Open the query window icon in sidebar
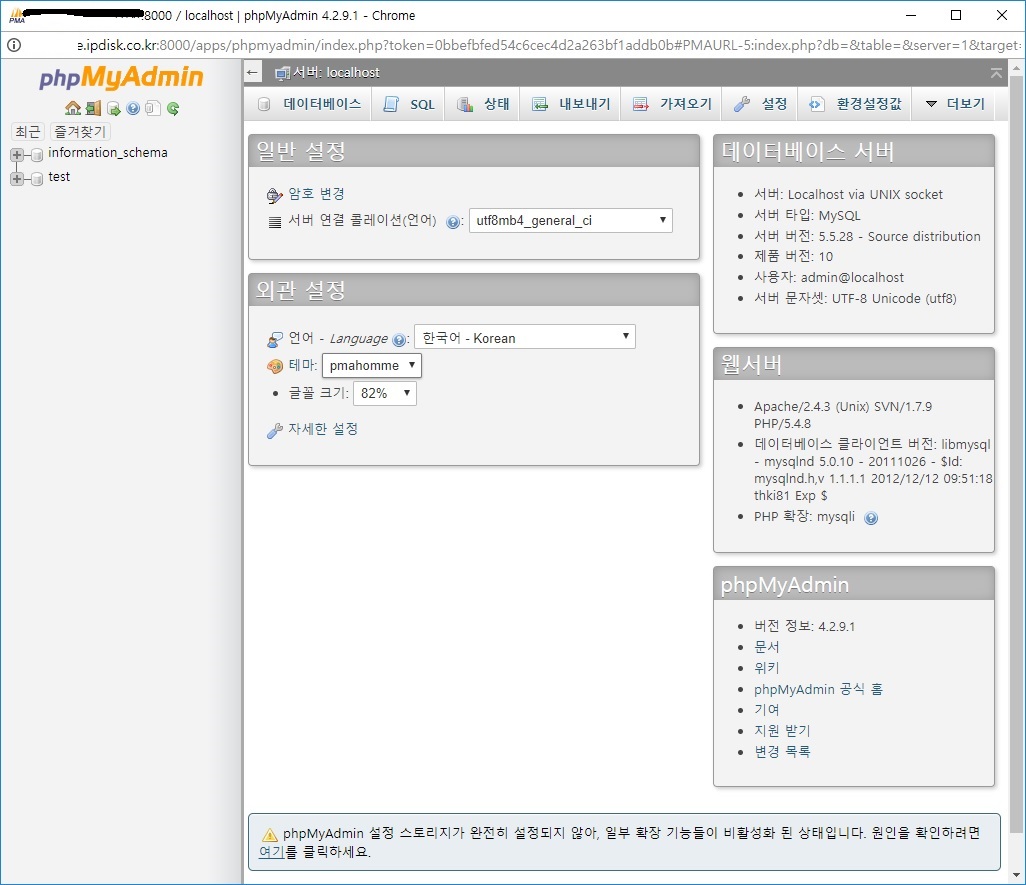 coord(113,108)
